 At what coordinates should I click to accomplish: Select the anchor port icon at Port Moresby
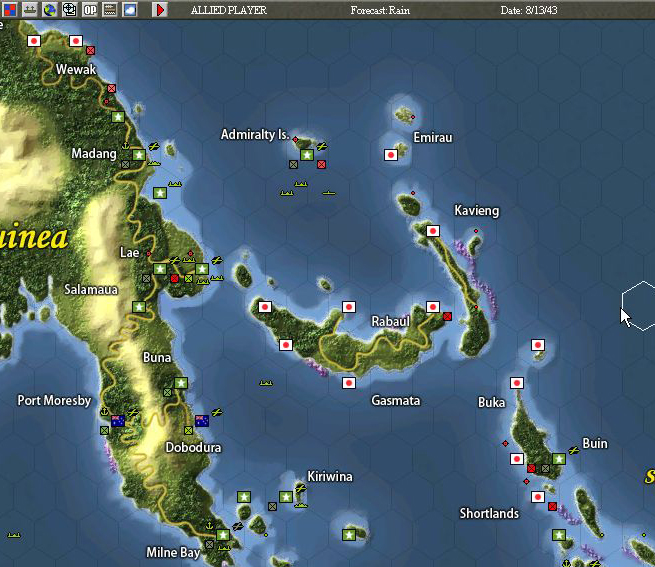(x=104, y=412)
